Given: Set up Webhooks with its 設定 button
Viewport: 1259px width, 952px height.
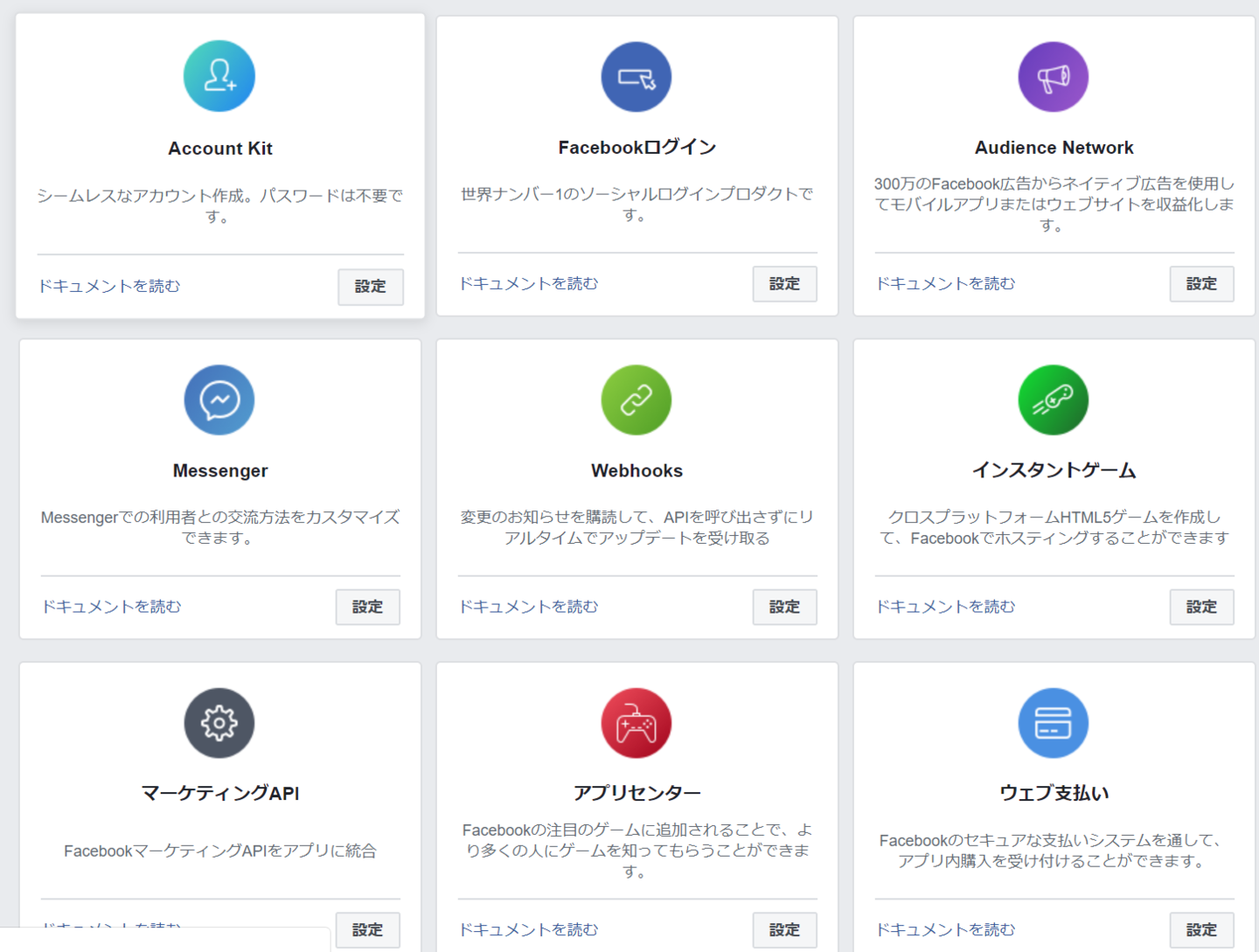Looking at the screenshot, I should tap(785, 607).
